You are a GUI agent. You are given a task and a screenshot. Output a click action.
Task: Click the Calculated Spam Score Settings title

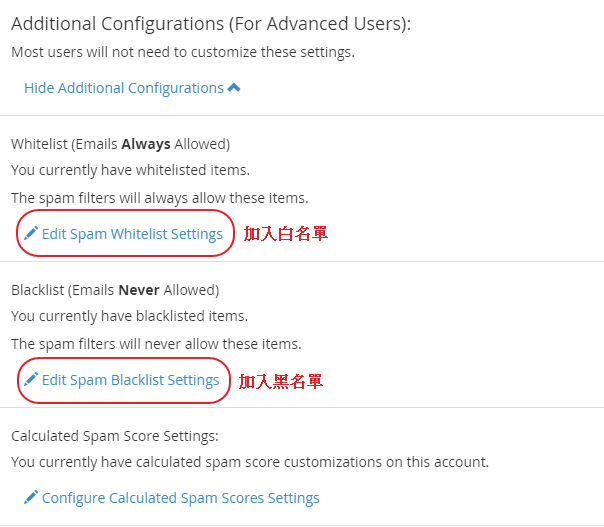pyautogui.click(x=114, y=436)
